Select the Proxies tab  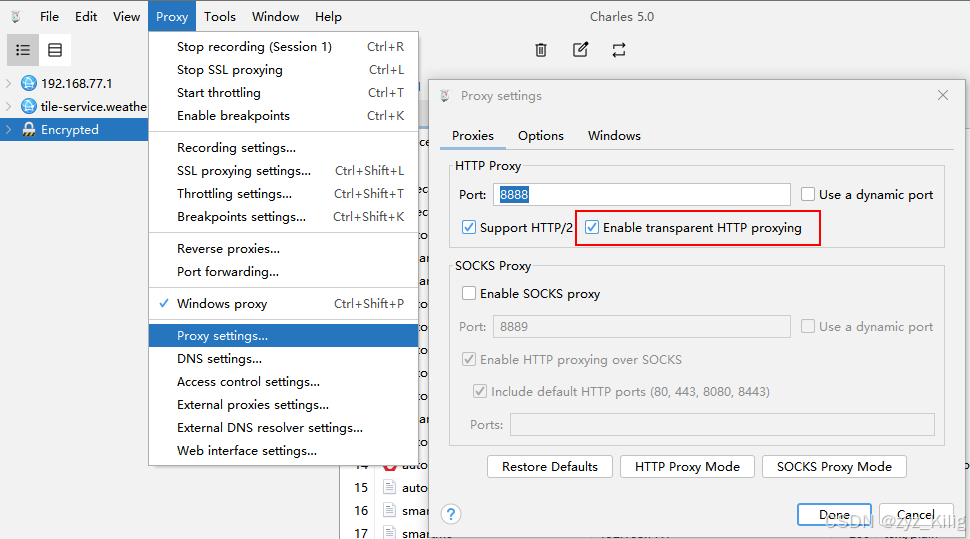473,136
